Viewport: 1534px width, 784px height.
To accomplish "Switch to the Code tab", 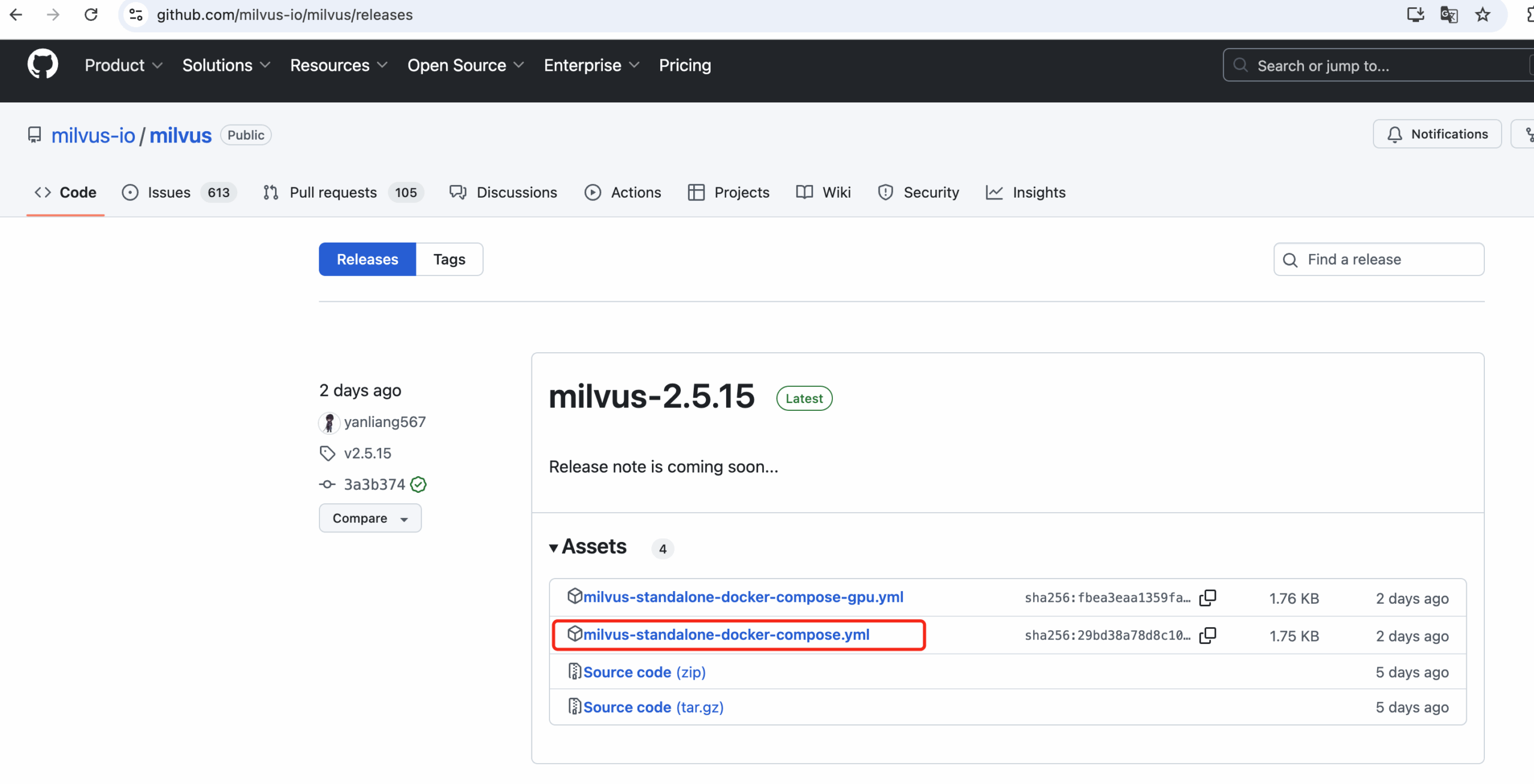I will tap(65, 192).
